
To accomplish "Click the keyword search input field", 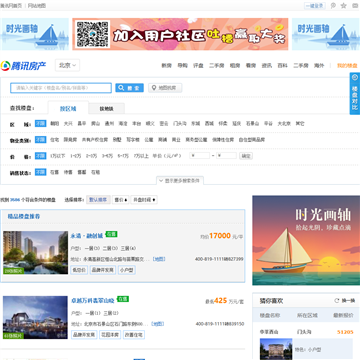I will 61,88.
